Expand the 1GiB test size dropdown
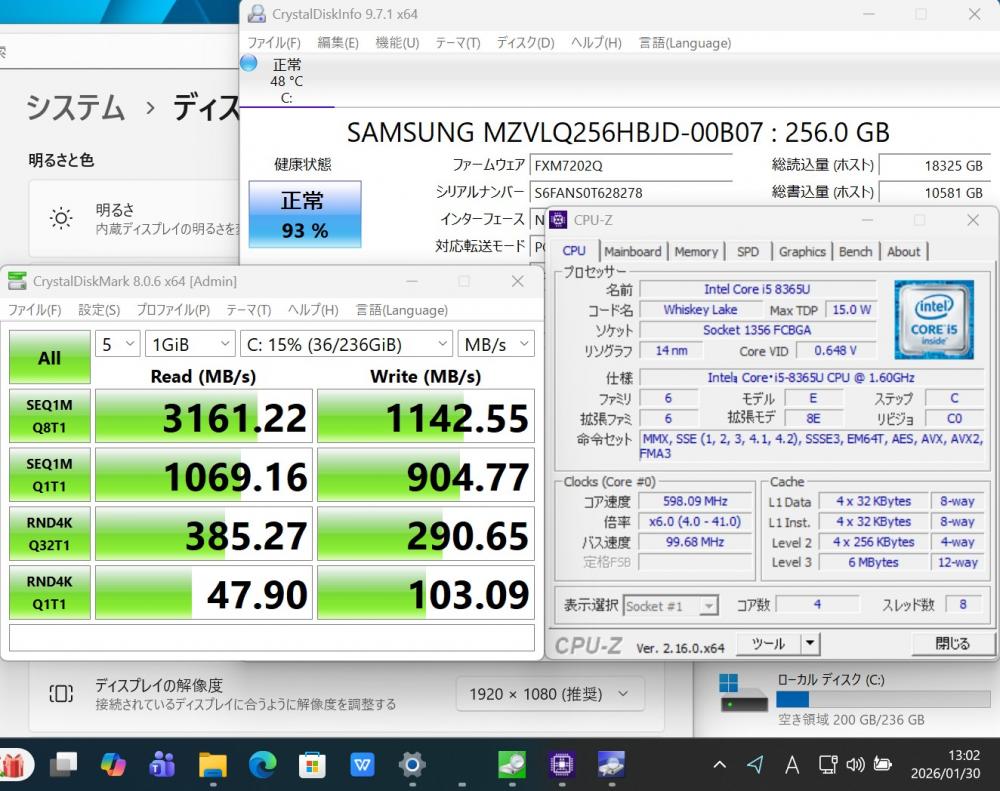 tap(190, 344)
